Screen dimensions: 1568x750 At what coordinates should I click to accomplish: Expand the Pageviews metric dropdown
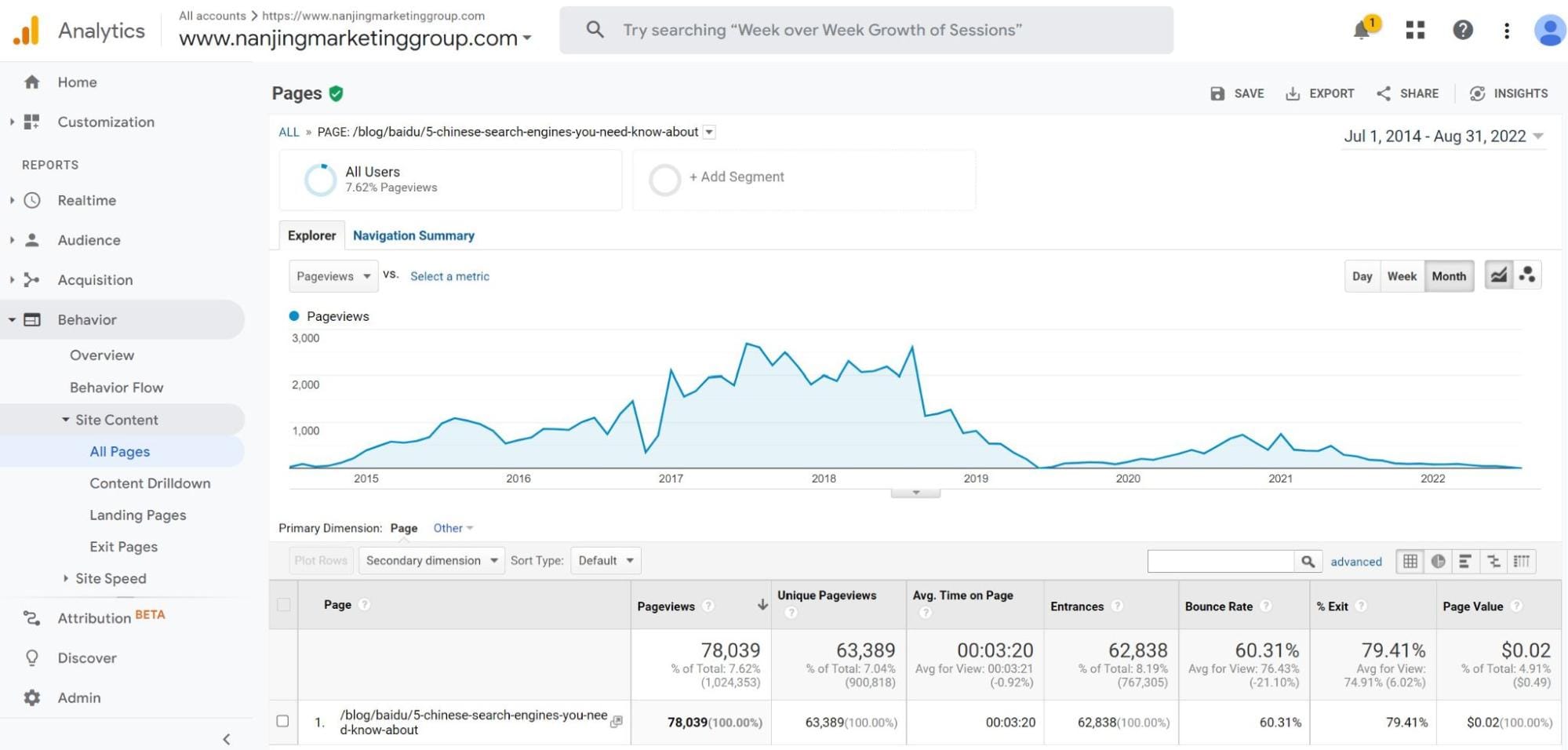point(333,275)
